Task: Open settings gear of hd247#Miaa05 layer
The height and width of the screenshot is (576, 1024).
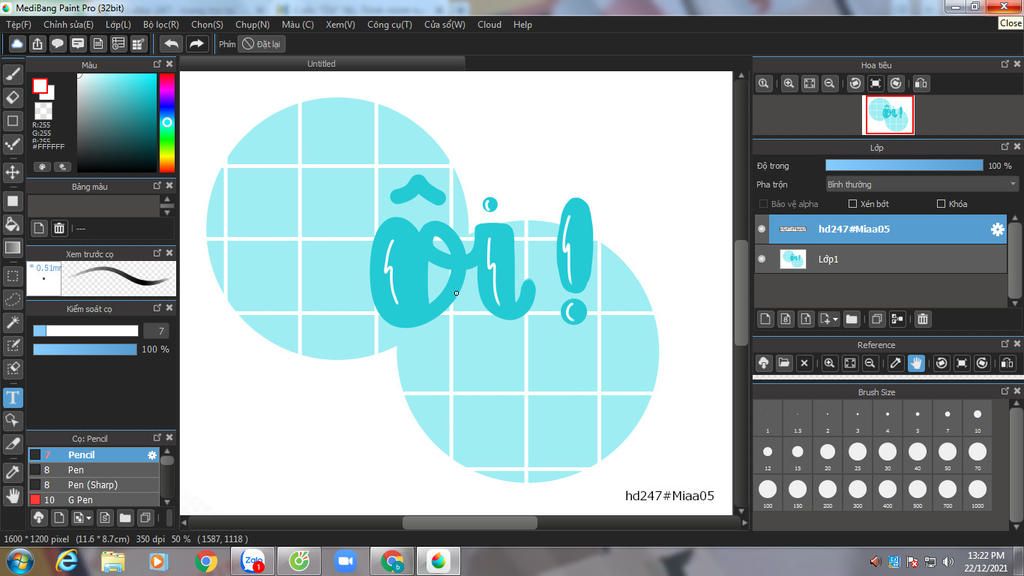Action: click(997, 229)
